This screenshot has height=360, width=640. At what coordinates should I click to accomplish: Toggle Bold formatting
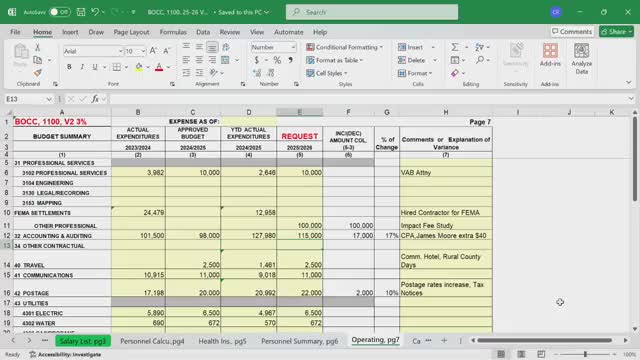[x=69, y=67]
